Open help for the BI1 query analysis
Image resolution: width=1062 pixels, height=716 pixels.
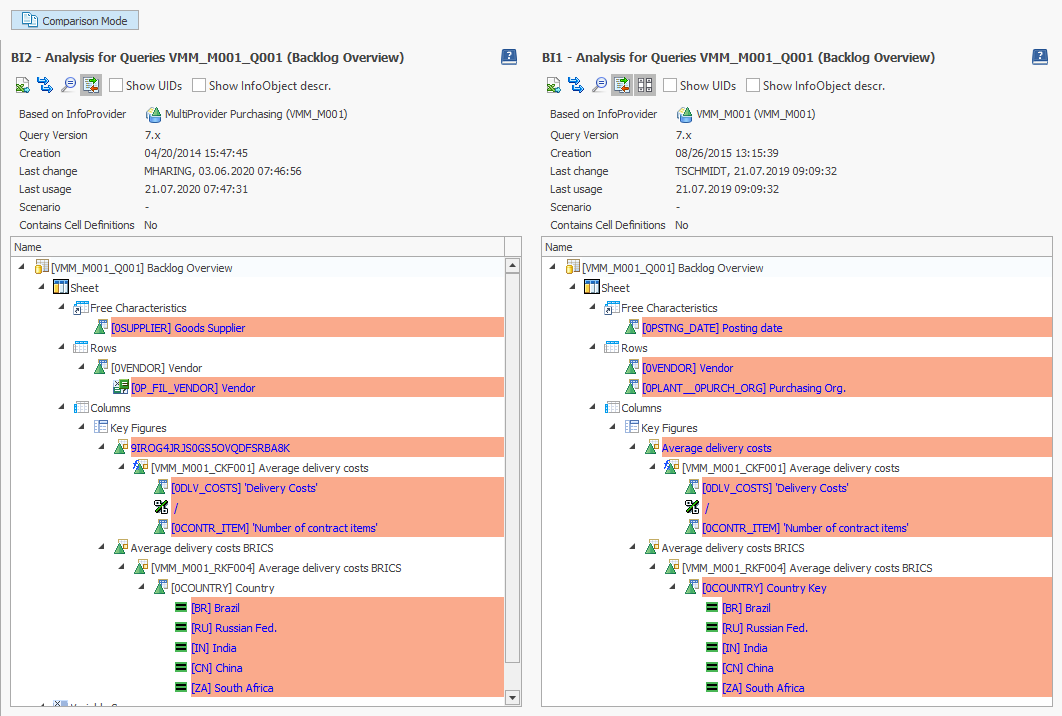click(x=1039, y=57)
